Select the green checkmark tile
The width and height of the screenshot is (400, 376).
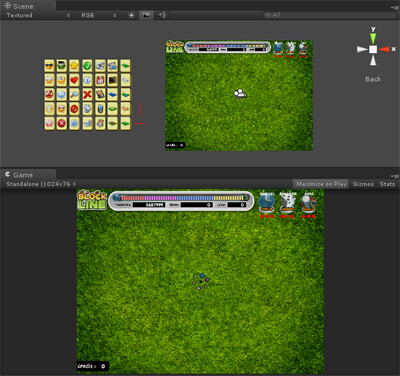[x=87, y=66]
